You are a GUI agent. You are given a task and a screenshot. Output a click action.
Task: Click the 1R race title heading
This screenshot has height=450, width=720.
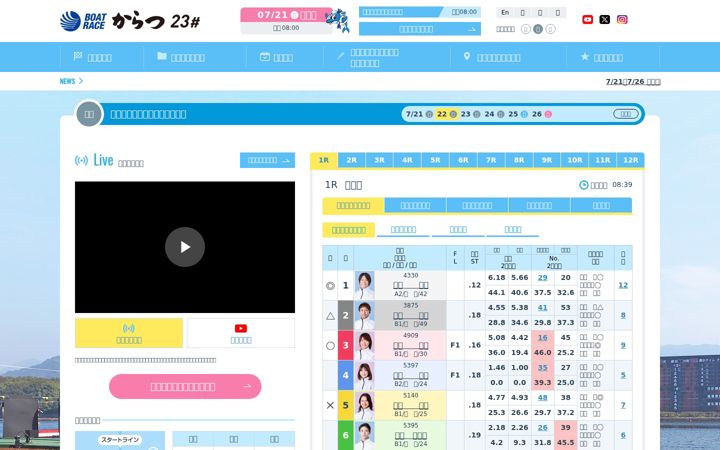coord(343,185)
